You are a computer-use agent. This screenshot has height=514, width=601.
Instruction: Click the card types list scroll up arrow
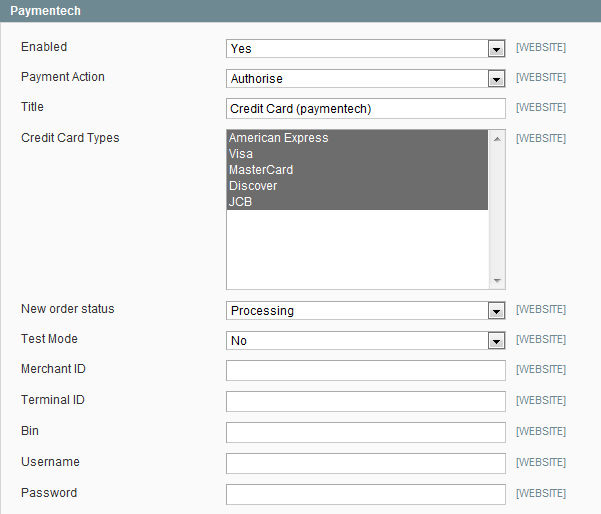[497, 139]
